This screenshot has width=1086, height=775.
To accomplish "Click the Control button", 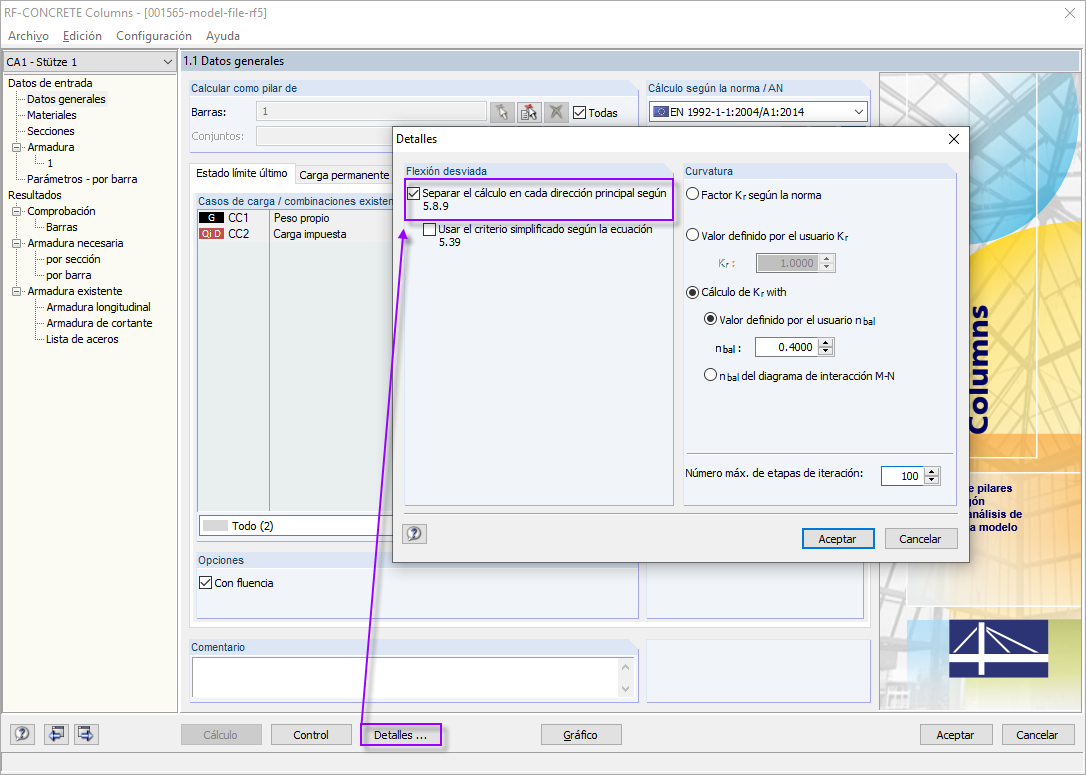I will pyautogui.click(x=311, y=735).
